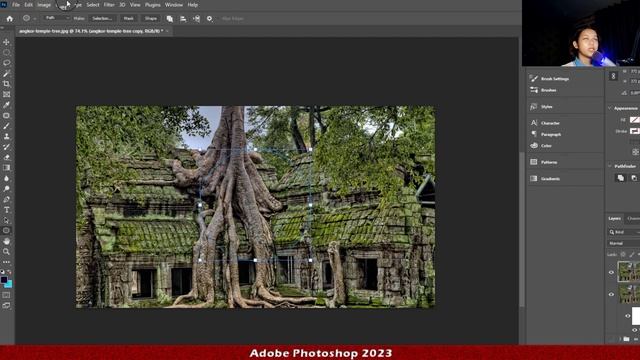Hide the top layer with eye icon
Screen dimensions: 640x360
pyautogui.click(x=611, y=272)
